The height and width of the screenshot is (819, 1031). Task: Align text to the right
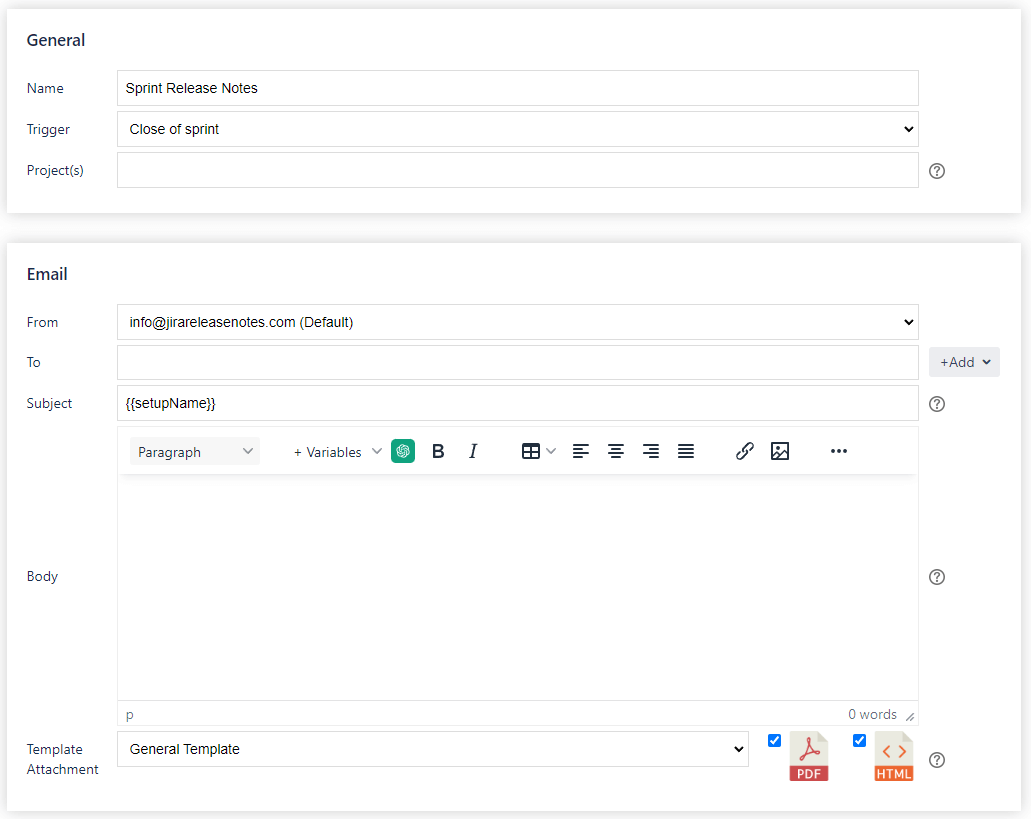pyautogui.click(x=651, y=451)
